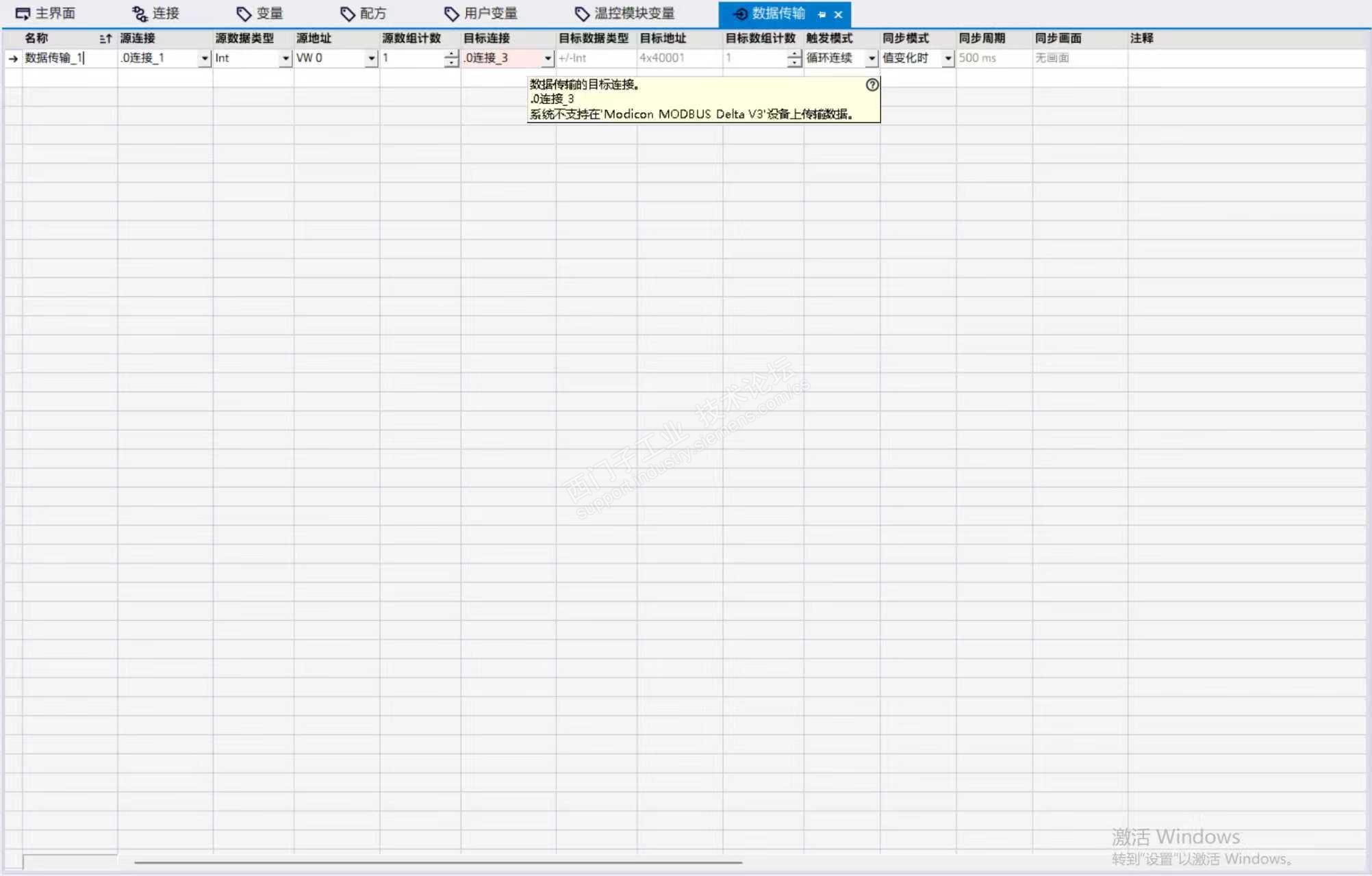Expand the 触发模式 循环连续 dropdown
The width and height of the screenshot is (1372, 876).
[872, 59]
